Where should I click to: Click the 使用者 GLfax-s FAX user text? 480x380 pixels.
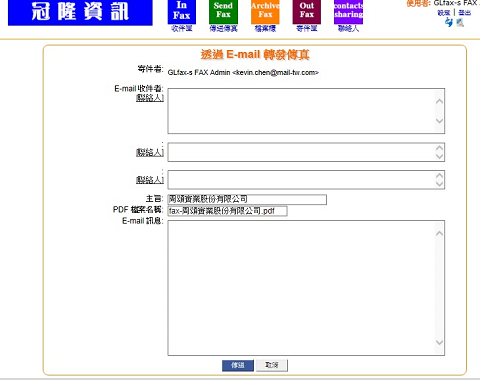pos(443,3)
